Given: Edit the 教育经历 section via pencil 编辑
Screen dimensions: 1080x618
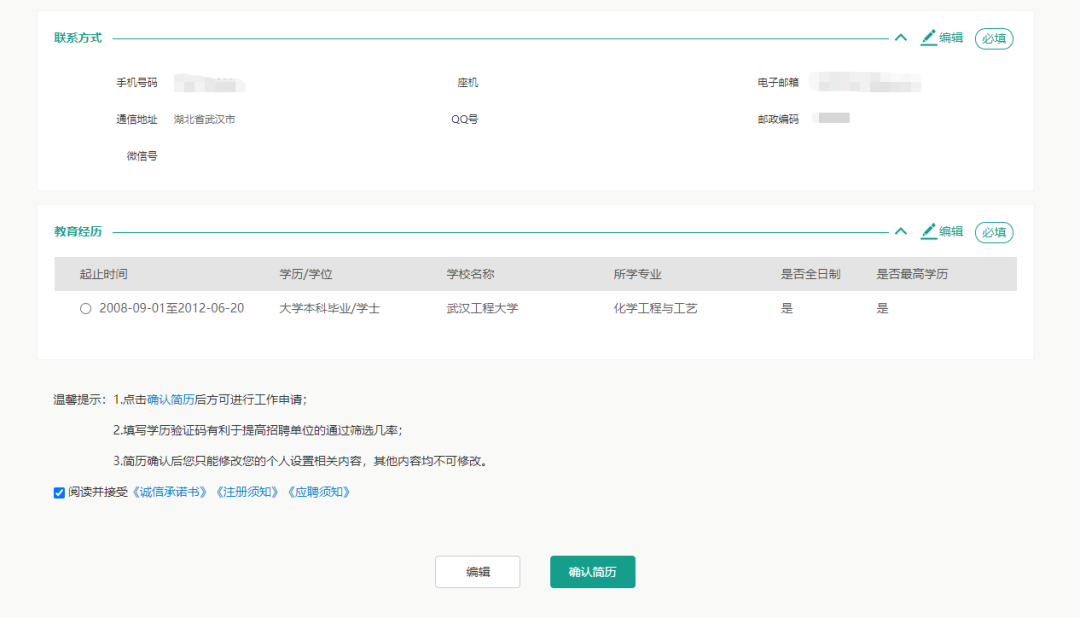Looking at the screenshot, I should [x=942, y=231].
